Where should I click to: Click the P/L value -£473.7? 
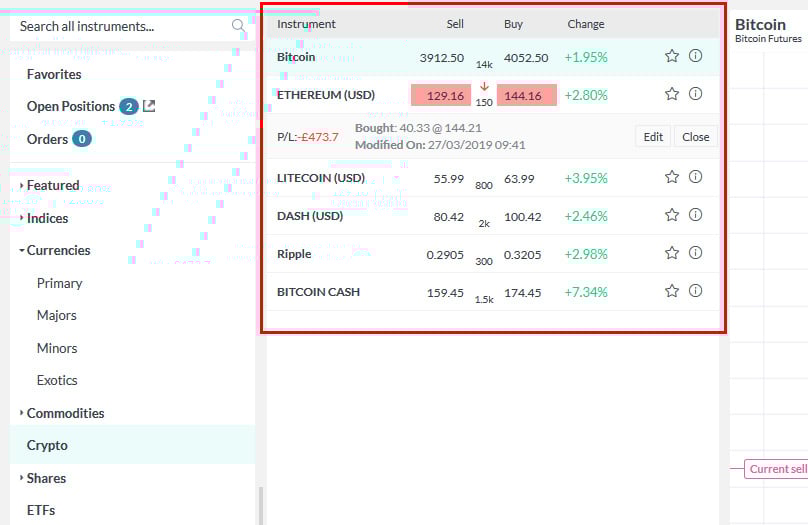point(318,137)
